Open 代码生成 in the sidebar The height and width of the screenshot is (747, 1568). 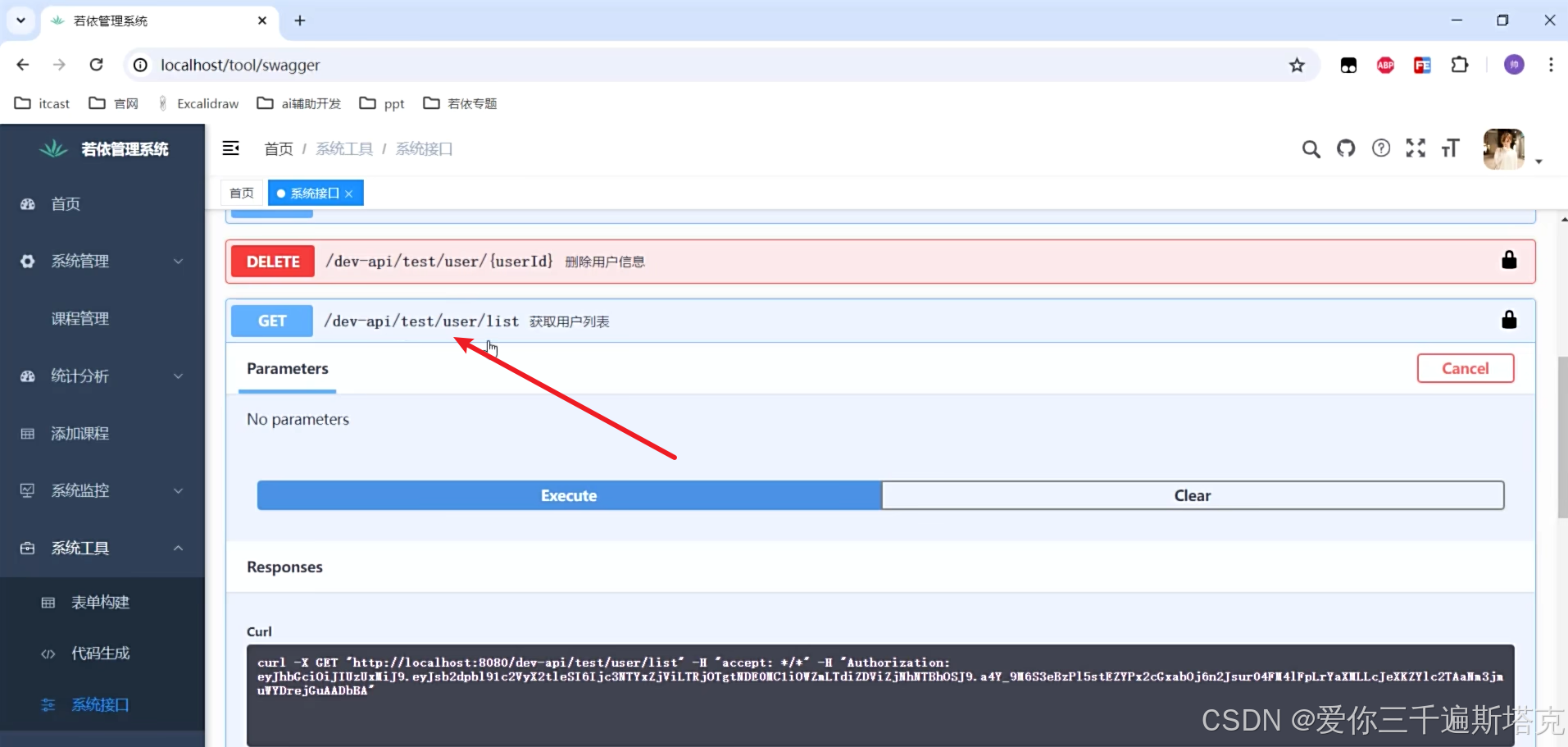[101, 654]
